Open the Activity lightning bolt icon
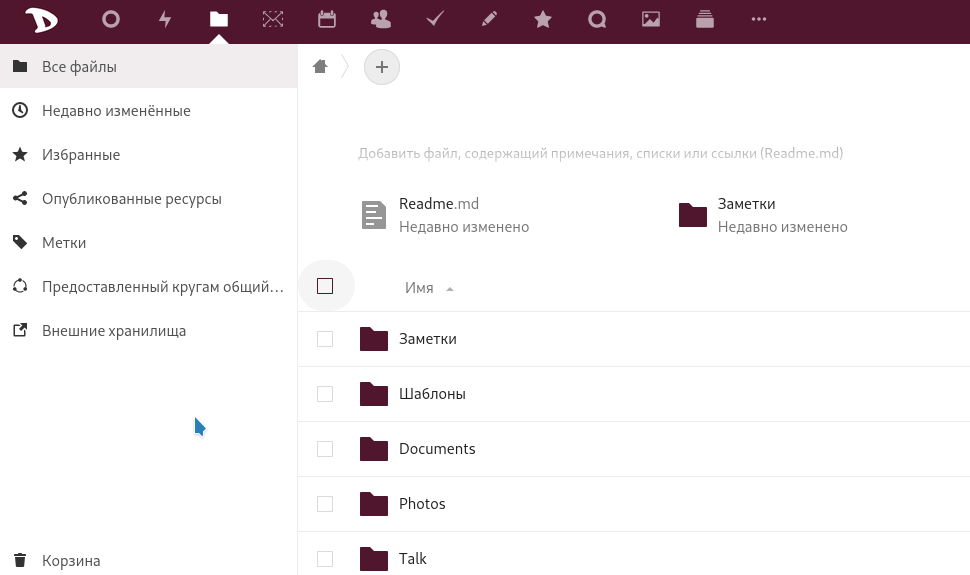This screenshot has height=575, width=970. [x=165, y=19]
